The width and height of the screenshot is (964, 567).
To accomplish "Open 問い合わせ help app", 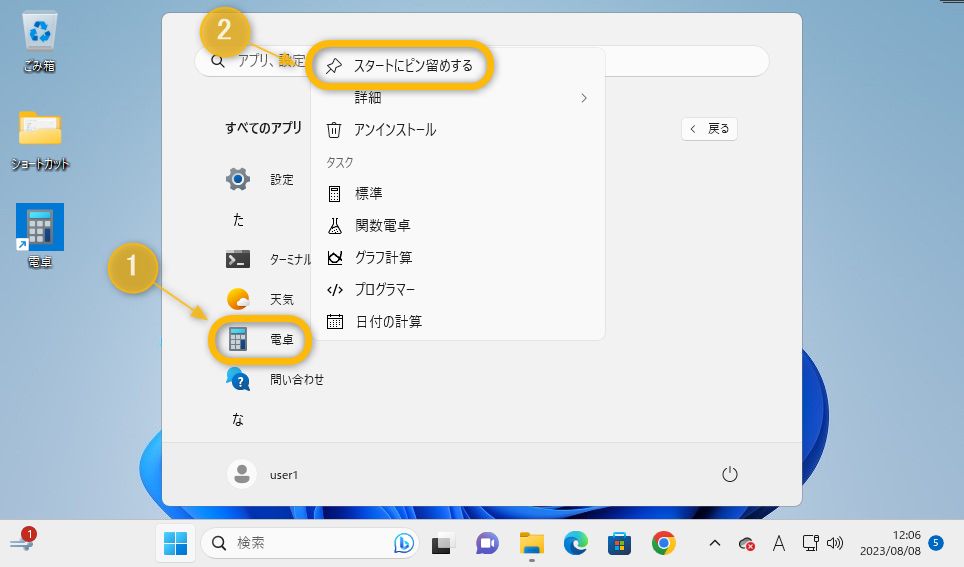I will tap(275, 379).
